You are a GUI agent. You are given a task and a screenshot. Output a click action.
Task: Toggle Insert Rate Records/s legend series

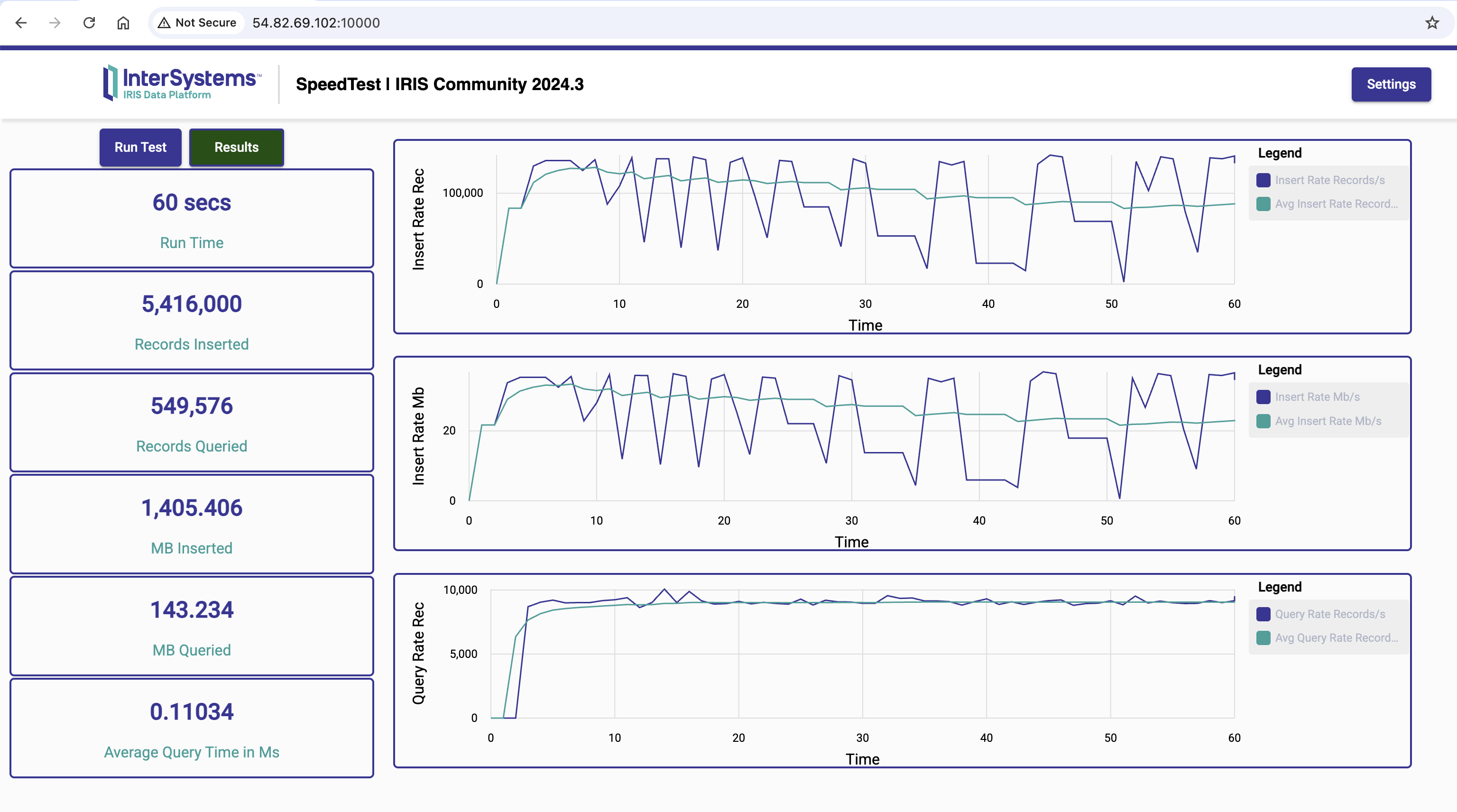tap(1329, 180)
